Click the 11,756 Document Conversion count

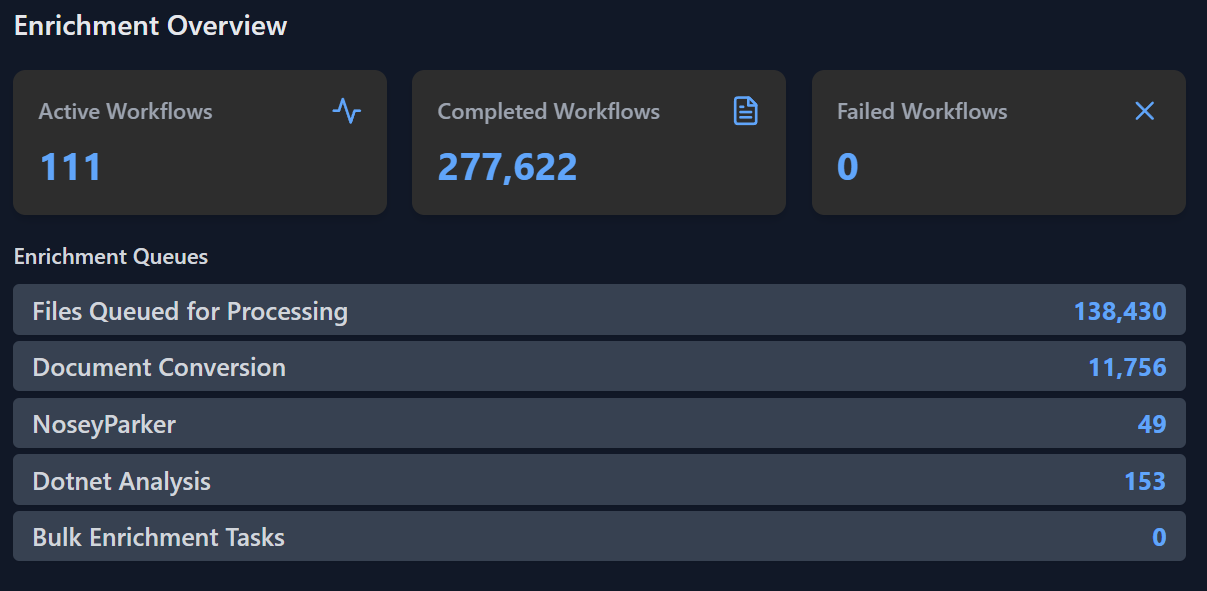tap(1126, 368)
